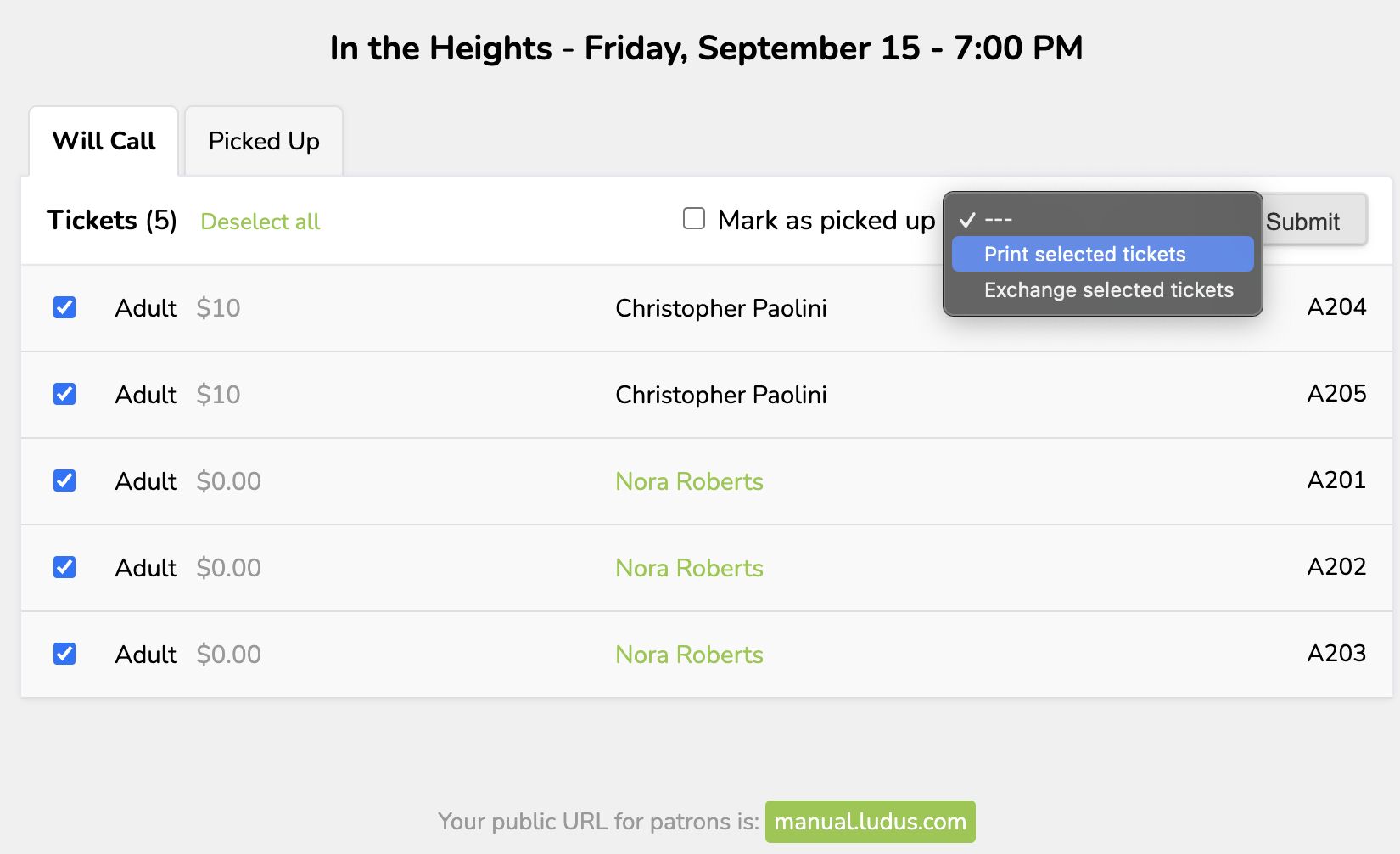This screenshot has height=854, width=1400.
Task: Choose Exchange selected tickets option
Action: pyautogui.click(x=1108, y=290)
